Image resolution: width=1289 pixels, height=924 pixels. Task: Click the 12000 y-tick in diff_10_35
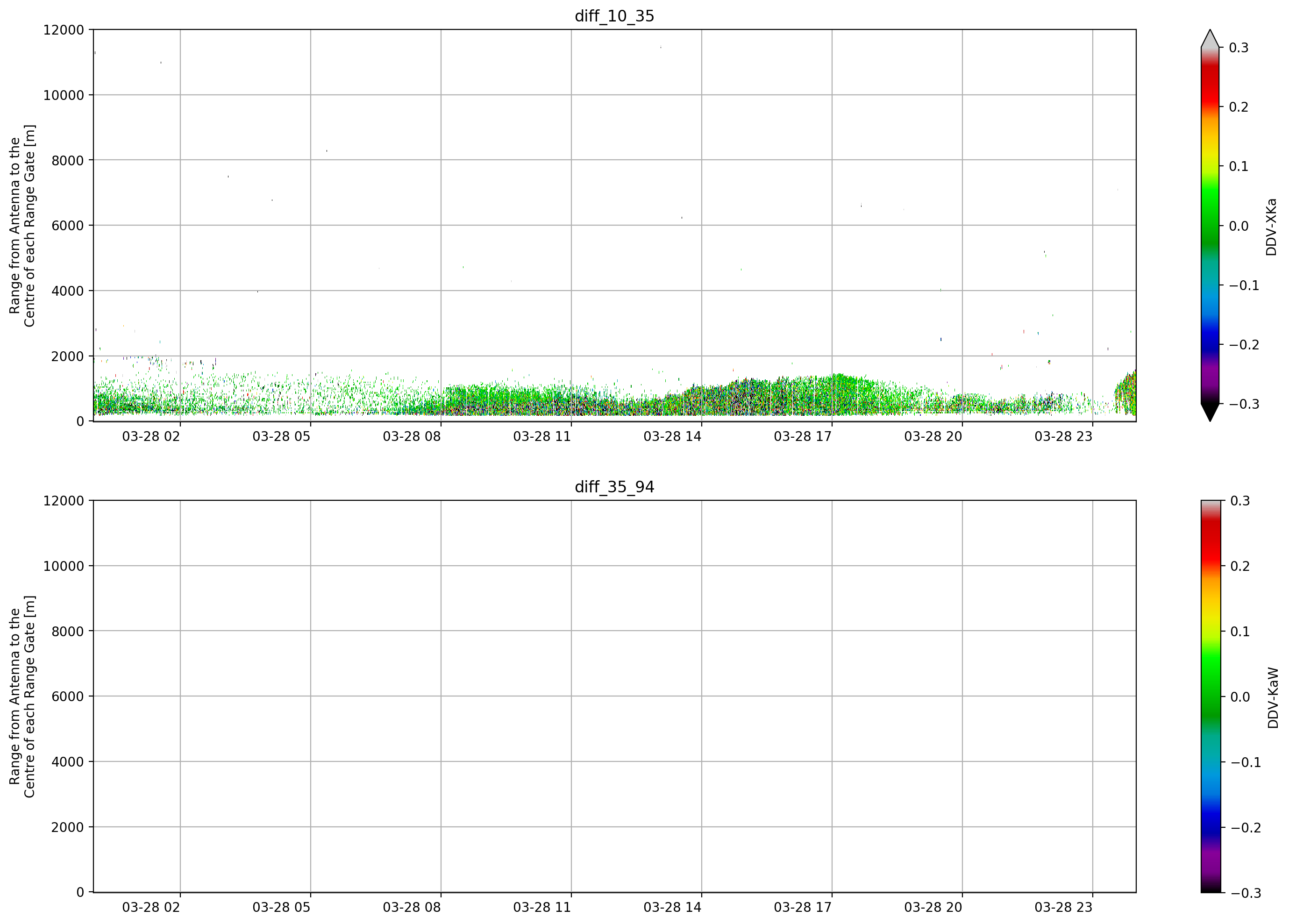coord(64,29)
